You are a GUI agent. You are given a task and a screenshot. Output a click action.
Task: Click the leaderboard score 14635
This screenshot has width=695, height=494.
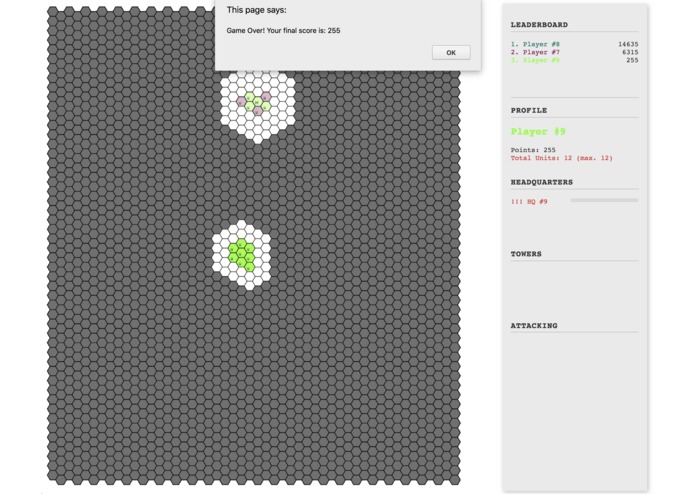[628, 44]
